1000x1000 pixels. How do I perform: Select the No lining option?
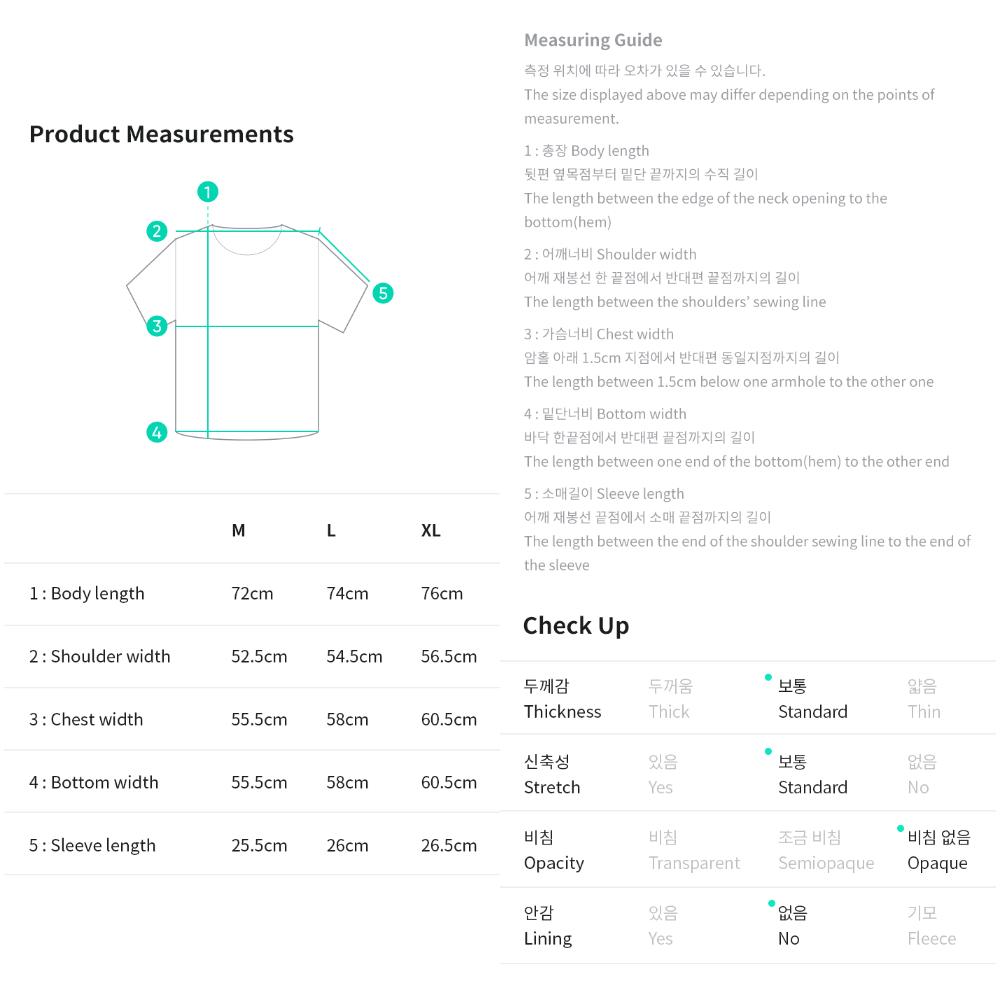pyautogui.click(x=791, y=926)
